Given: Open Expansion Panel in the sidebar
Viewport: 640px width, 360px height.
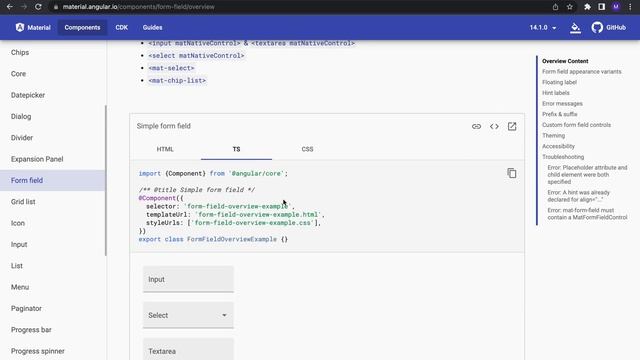Looking at the screenshot, I should pyautogui.click(x=53, y=159).
